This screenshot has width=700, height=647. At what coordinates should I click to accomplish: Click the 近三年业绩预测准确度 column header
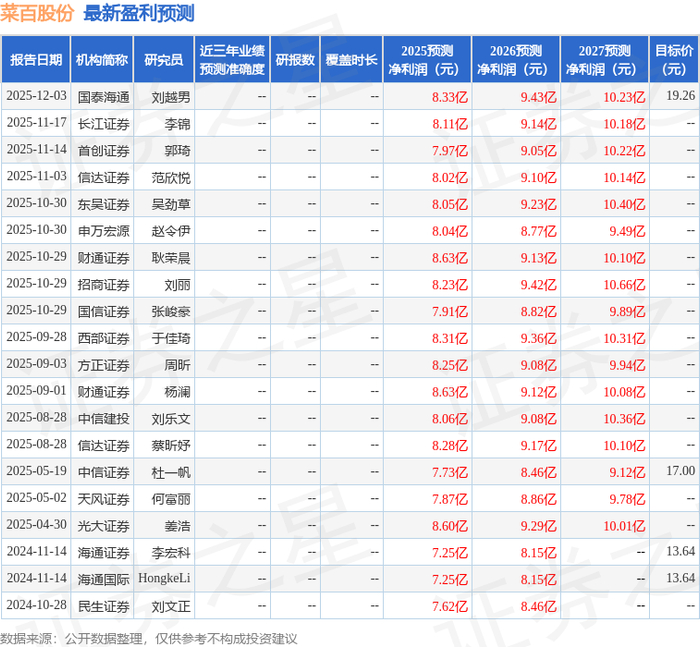(232, 59)
